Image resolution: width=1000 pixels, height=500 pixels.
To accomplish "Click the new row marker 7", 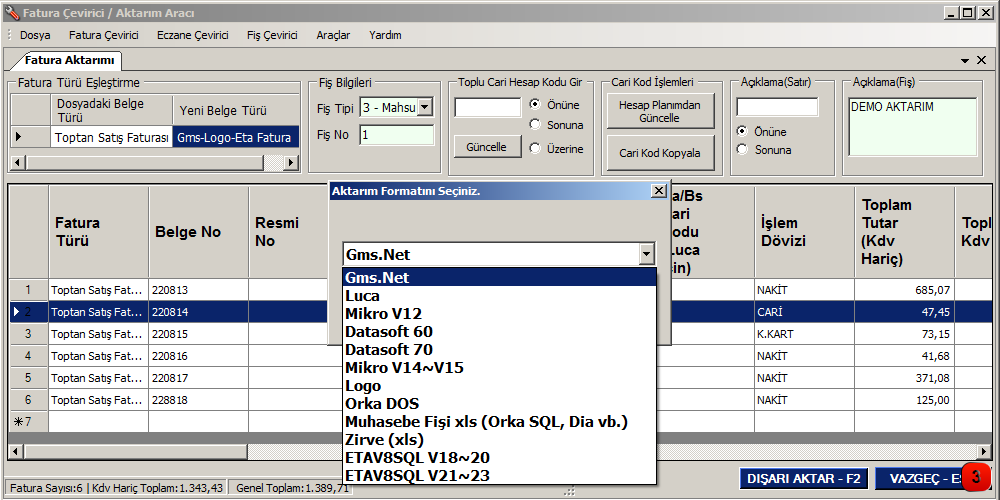I will (x=29, y=422).
